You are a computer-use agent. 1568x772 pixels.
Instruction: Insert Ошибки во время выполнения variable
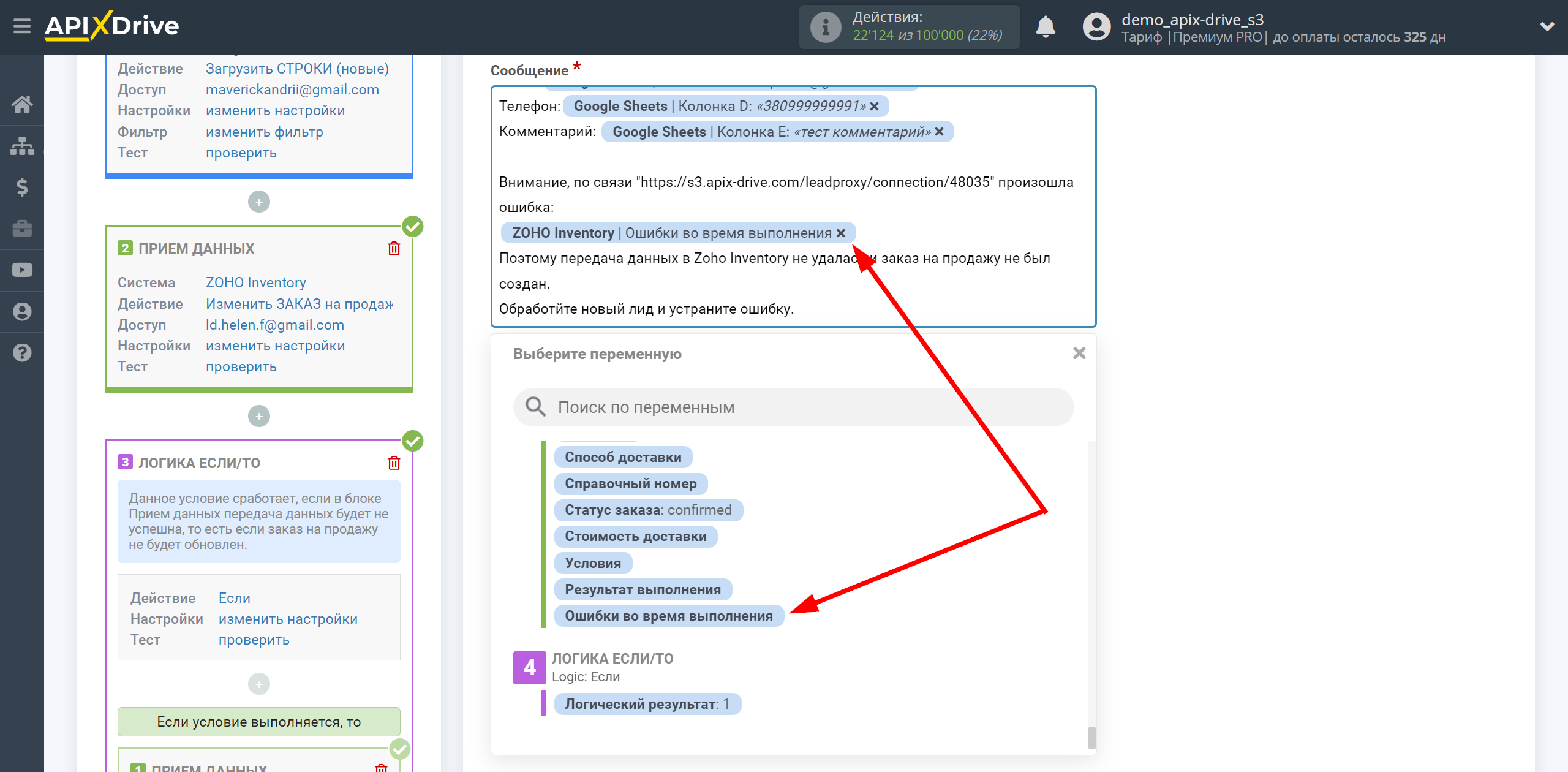(x=668, y=616)
